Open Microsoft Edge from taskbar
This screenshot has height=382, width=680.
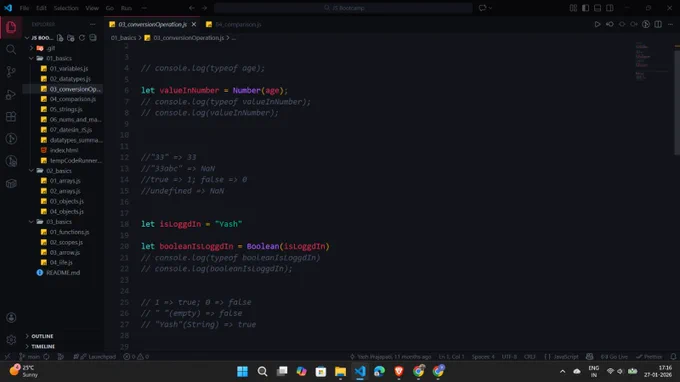point(379,371)
